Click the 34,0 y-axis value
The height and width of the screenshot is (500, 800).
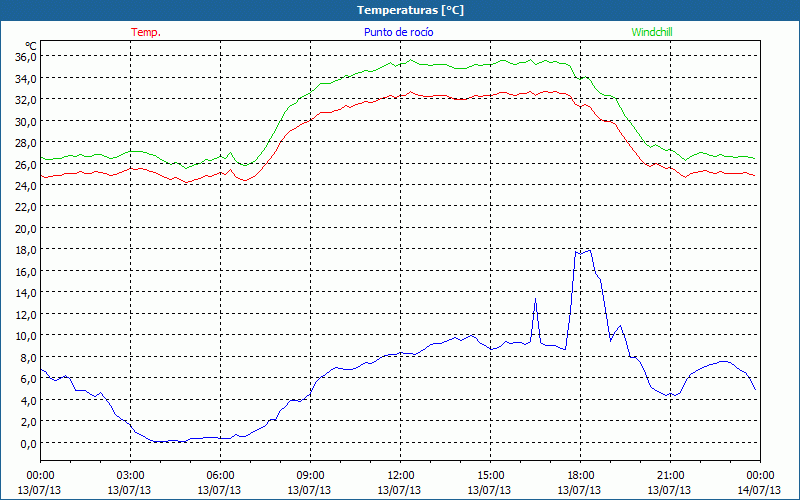tap(26, 78)
